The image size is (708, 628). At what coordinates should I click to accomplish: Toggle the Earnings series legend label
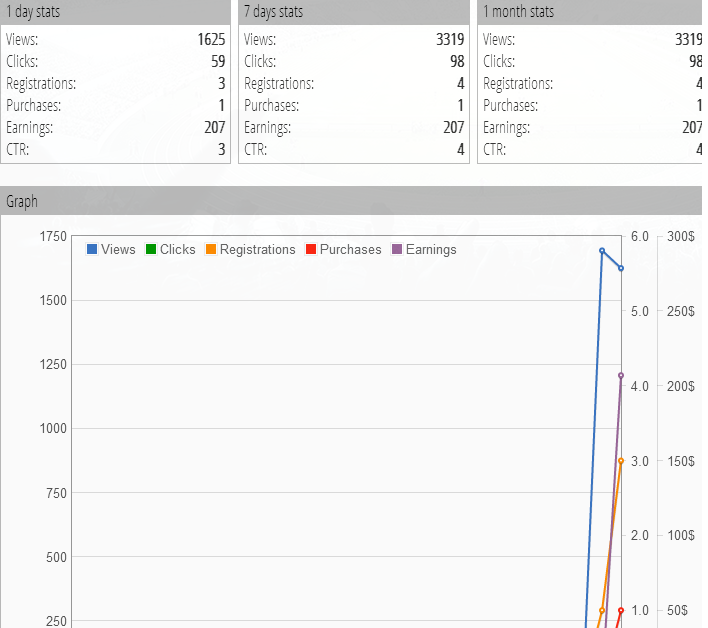click(x=431, y=250)
